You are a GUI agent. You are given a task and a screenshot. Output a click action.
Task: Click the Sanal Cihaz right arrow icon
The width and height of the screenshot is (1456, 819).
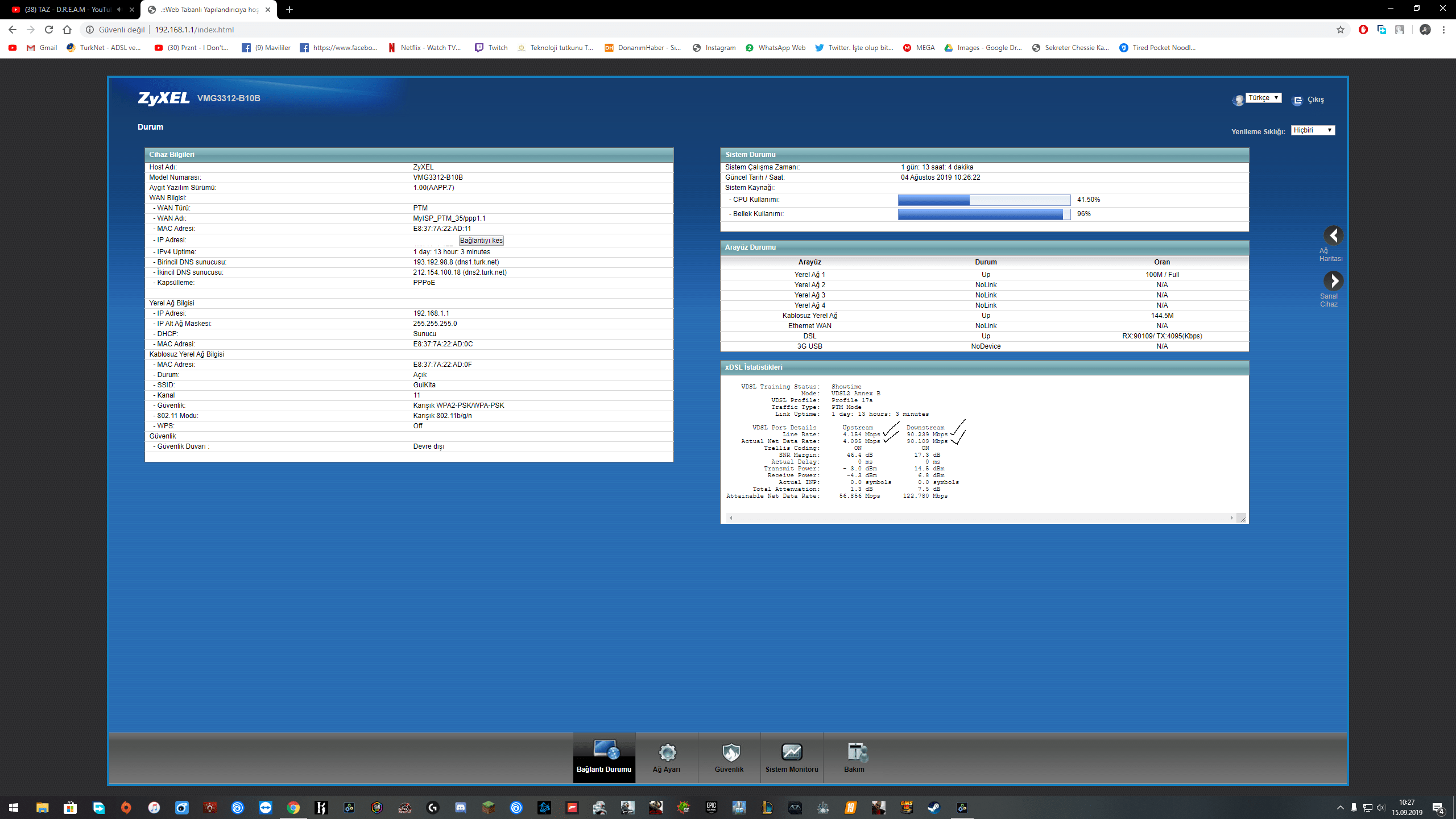(x=1333, y=280)
